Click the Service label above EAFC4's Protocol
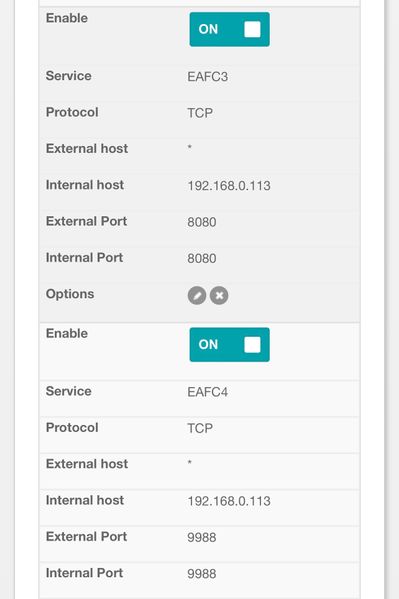 (x=68, y=391)
